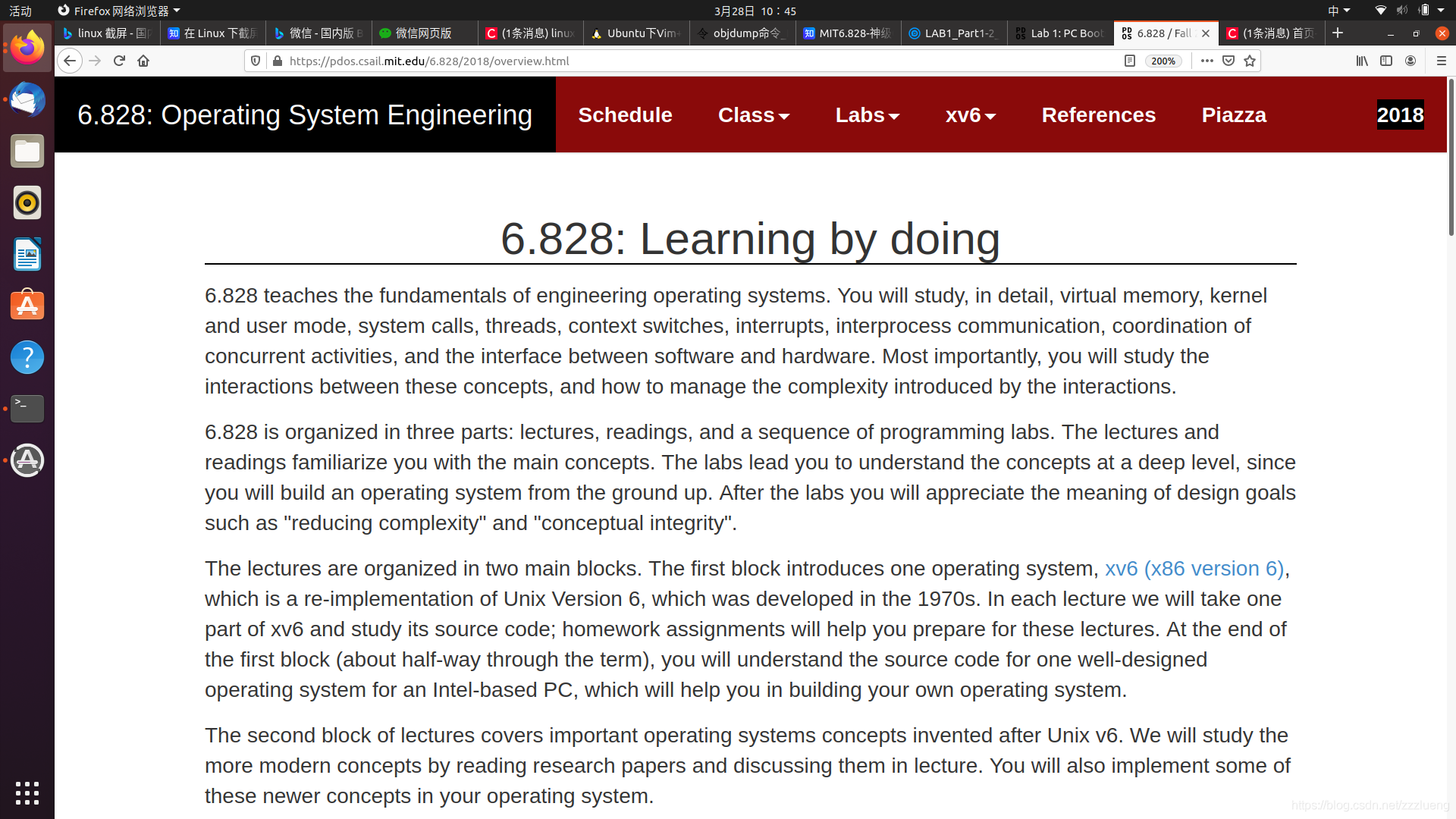Go to the Firefox home page

[143, 61]
